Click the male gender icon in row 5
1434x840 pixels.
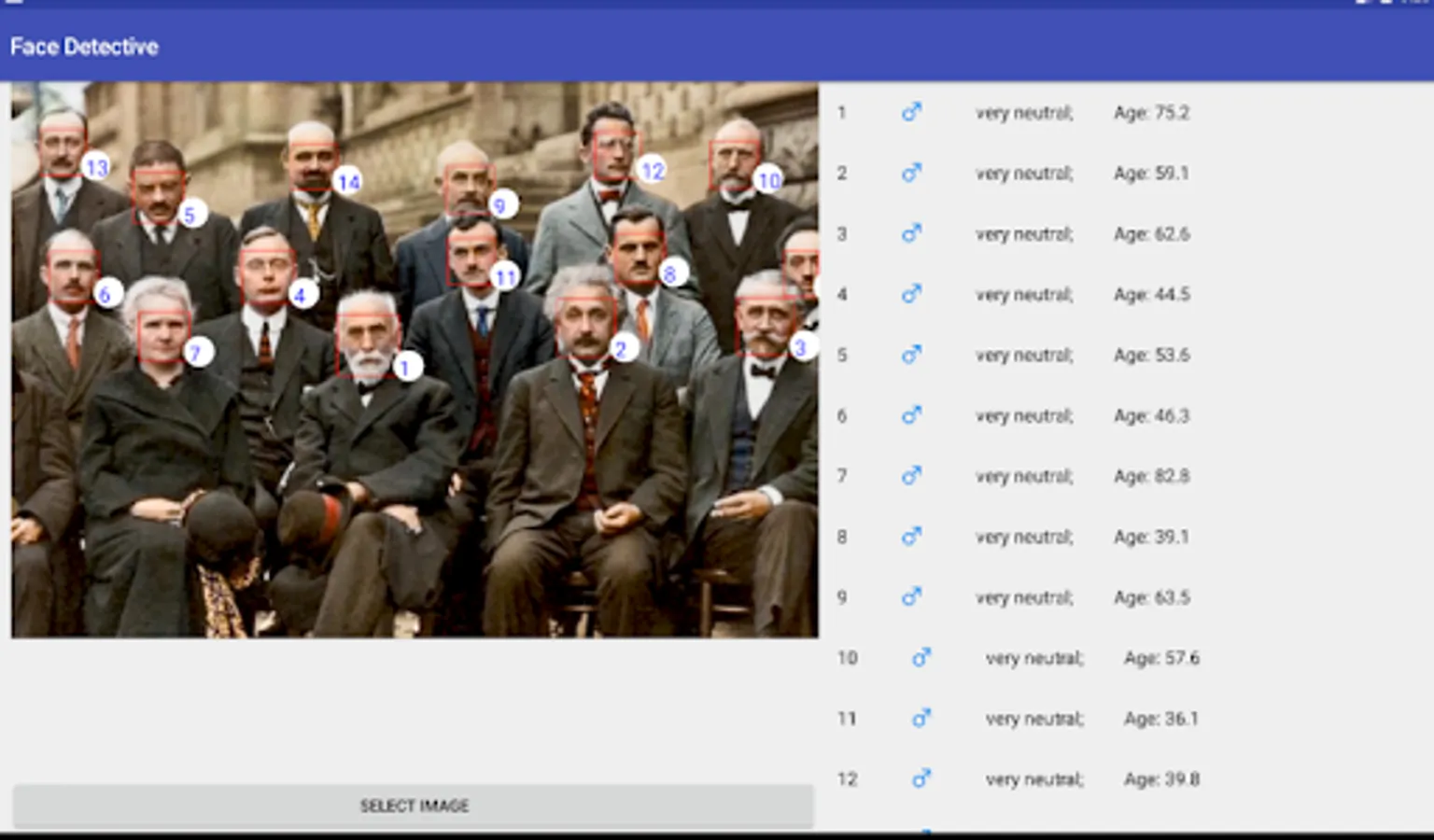tap(911, 355)
